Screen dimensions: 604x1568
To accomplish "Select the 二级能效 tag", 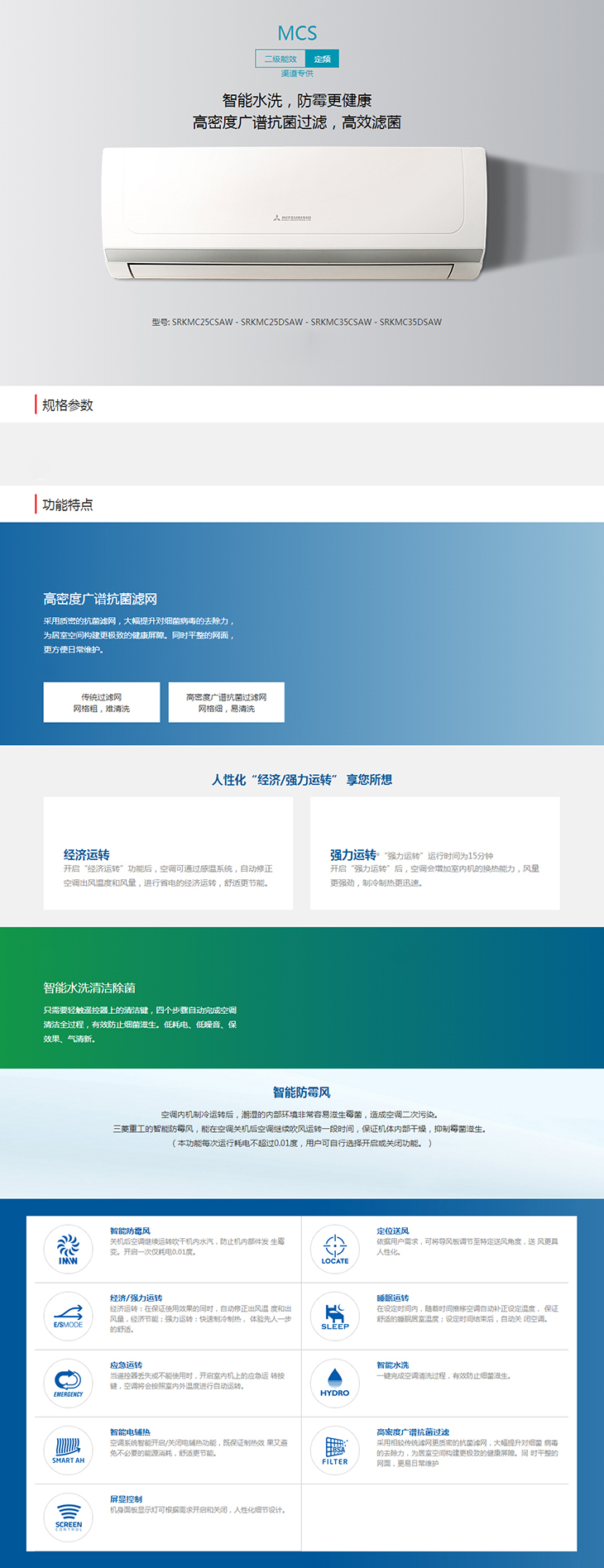I will pos(280,59).
